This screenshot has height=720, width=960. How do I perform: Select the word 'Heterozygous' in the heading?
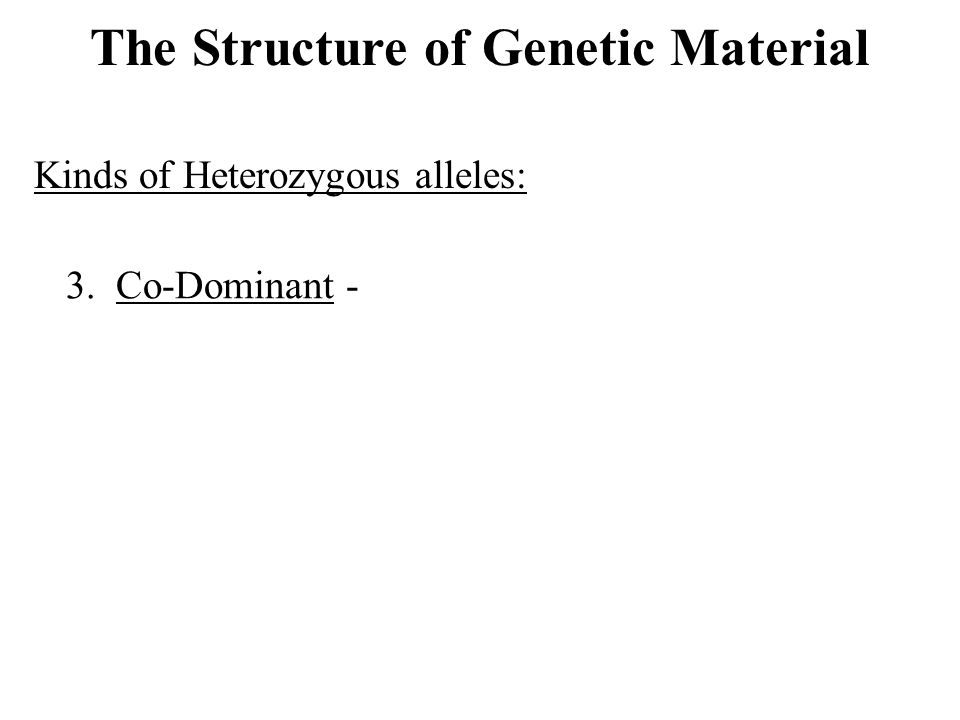coord(291,178)
